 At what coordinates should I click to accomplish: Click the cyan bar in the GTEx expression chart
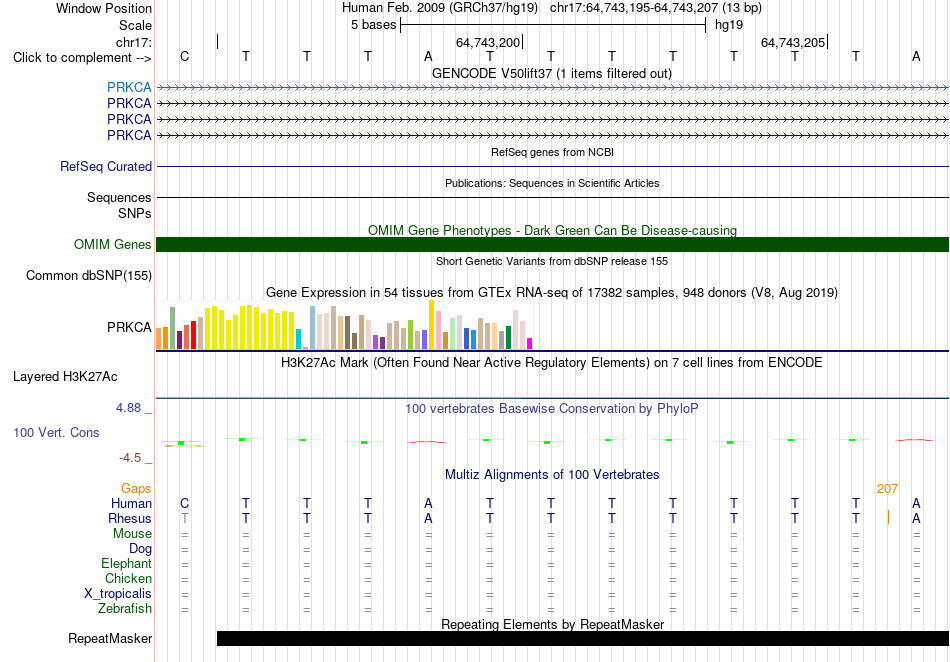point(298,339)
